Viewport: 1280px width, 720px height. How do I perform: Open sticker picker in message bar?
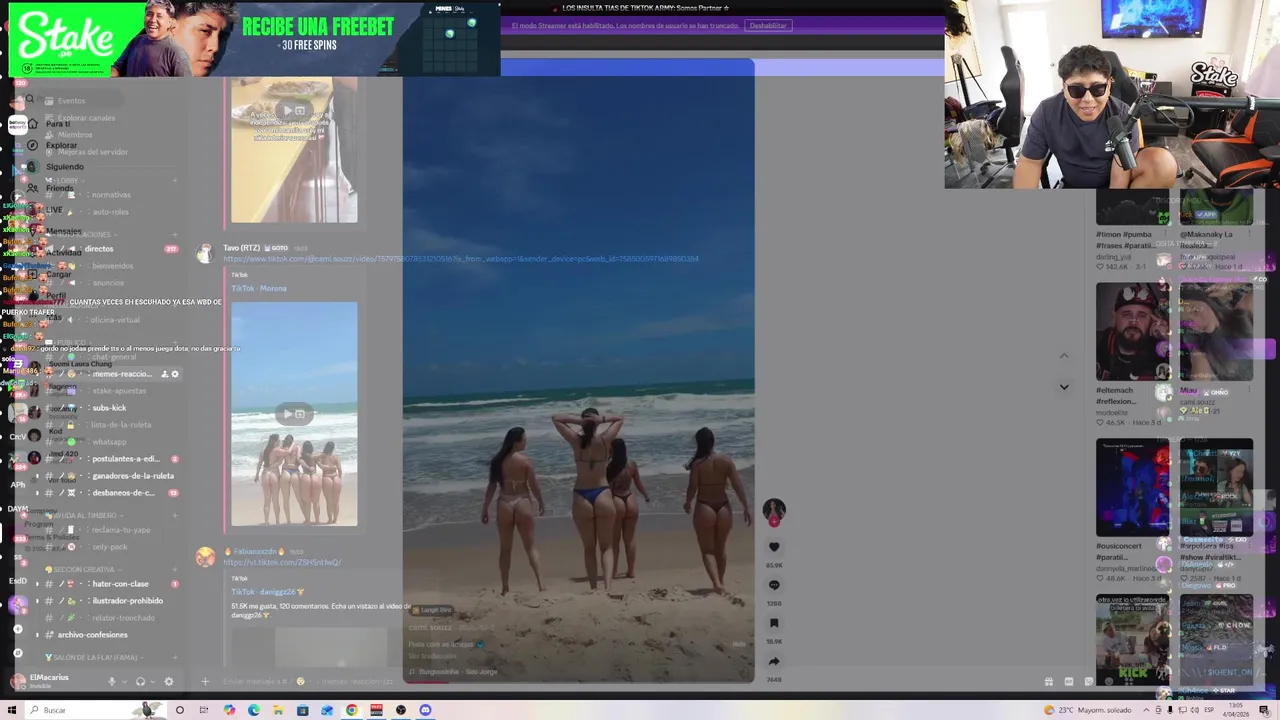[x=1089, y=681]
